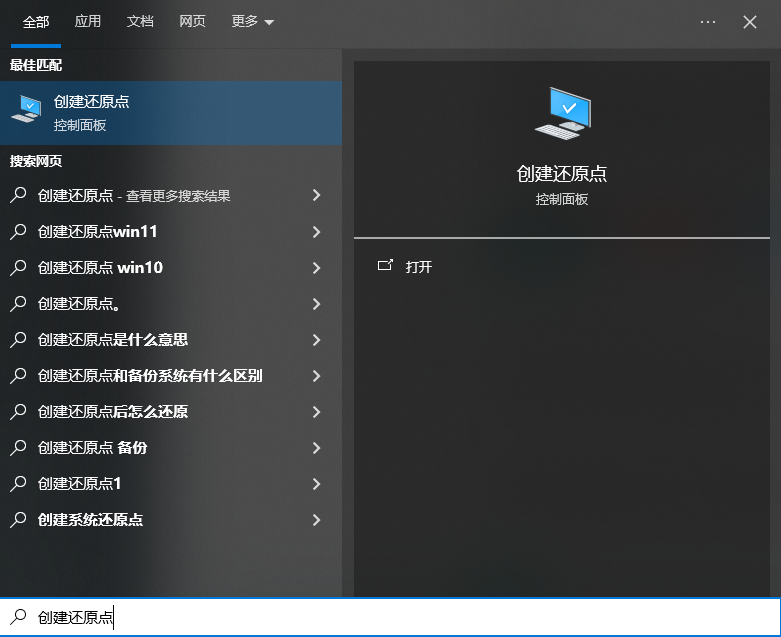
Task: Click the open-window icon beside 打开
Action: click(x=385, y=265)
